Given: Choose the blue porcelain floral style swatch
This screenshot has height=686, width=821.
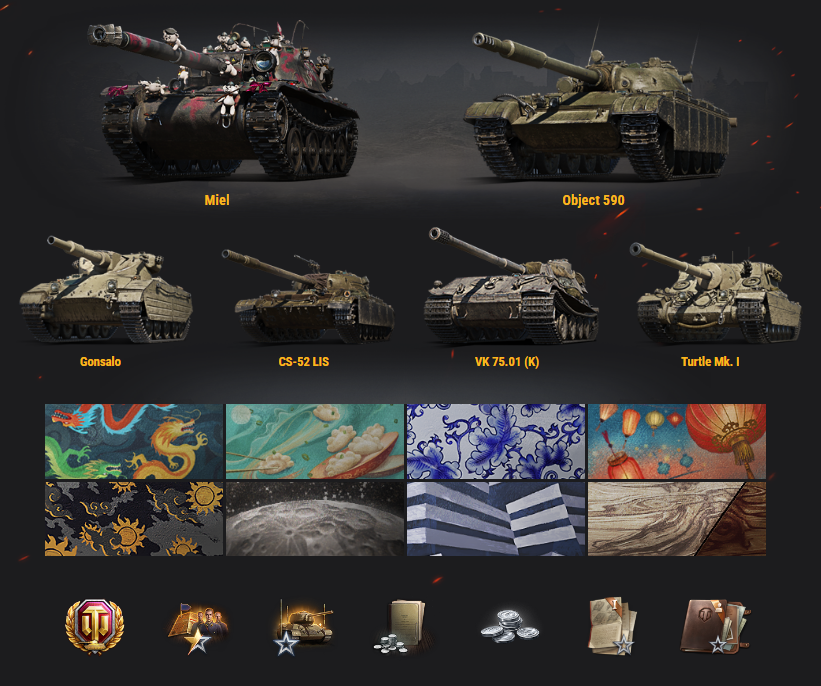Looking at the screenshot, I should point(496,441).
